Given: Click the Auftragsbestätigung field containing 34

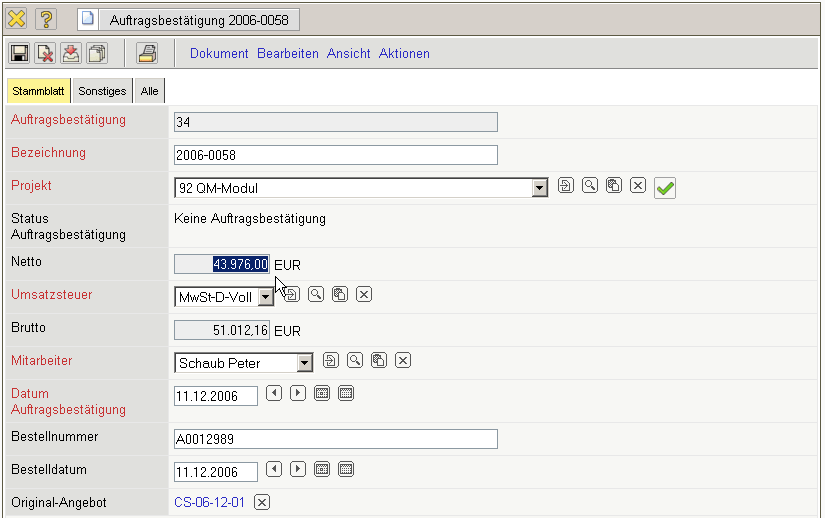Looking at the screenshot, I should pyautogui.click(x=336, y=122).
